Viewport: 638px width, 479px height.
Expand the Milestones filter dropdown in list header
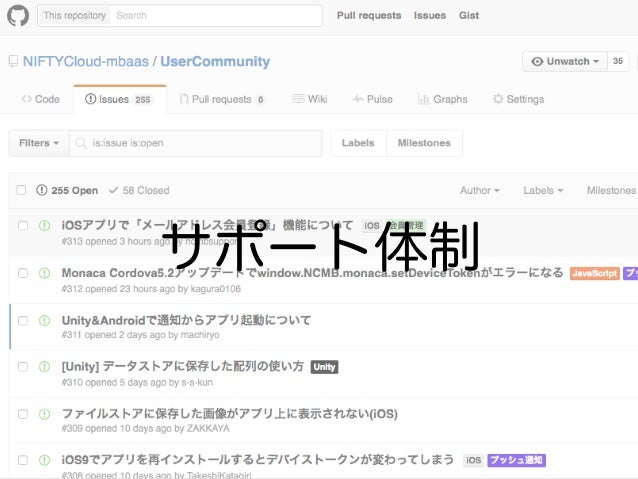click(612, 190)
